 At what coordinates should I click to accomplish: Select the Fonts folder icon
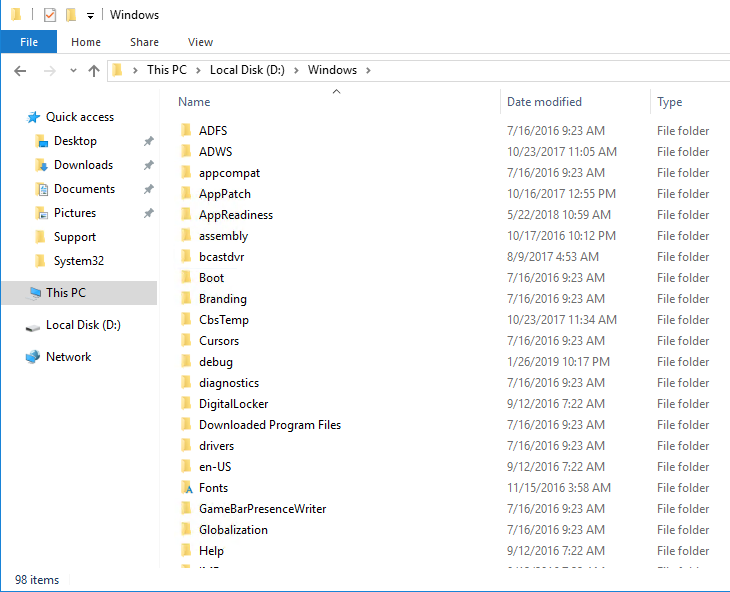coord(186,488)
